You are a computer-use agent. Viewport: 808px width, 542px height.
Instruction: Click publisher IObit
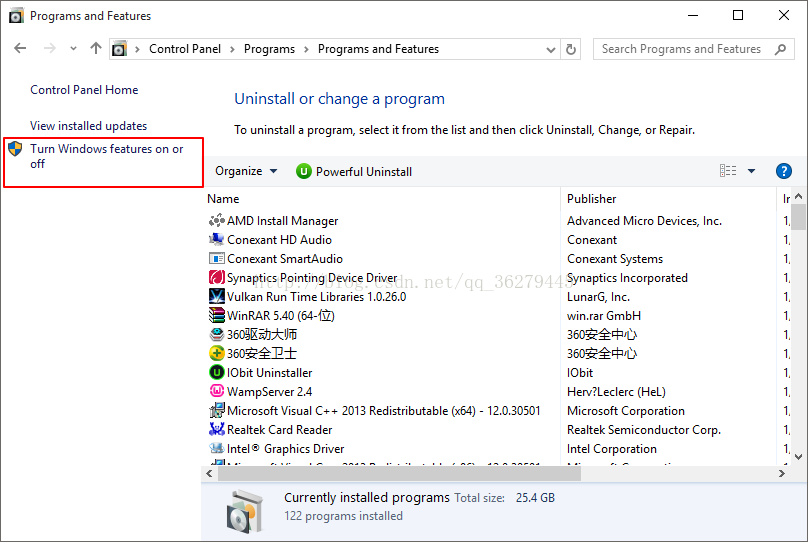(x=580, y=372)
